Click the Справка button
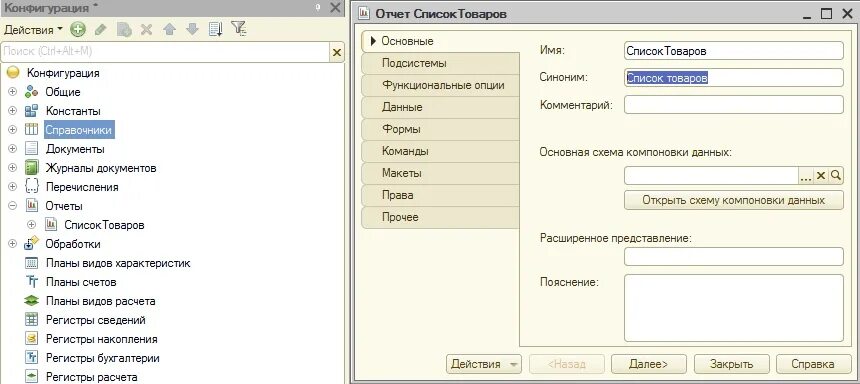860x384 pixels. [813, 364]
